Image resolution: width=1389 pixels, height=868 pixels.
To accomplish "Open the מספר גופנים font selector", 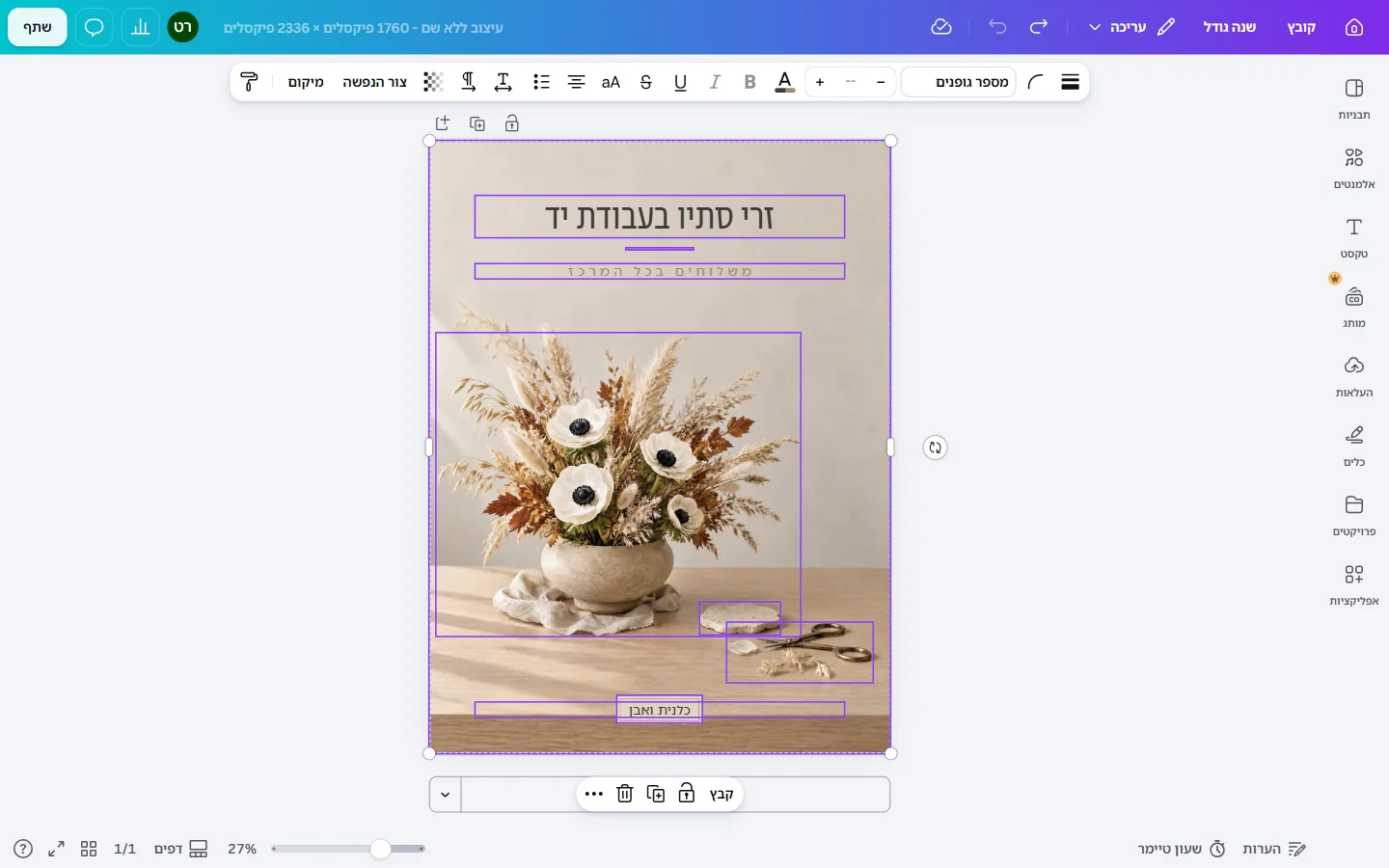I will pyautogui.click(x=959, y=82).
